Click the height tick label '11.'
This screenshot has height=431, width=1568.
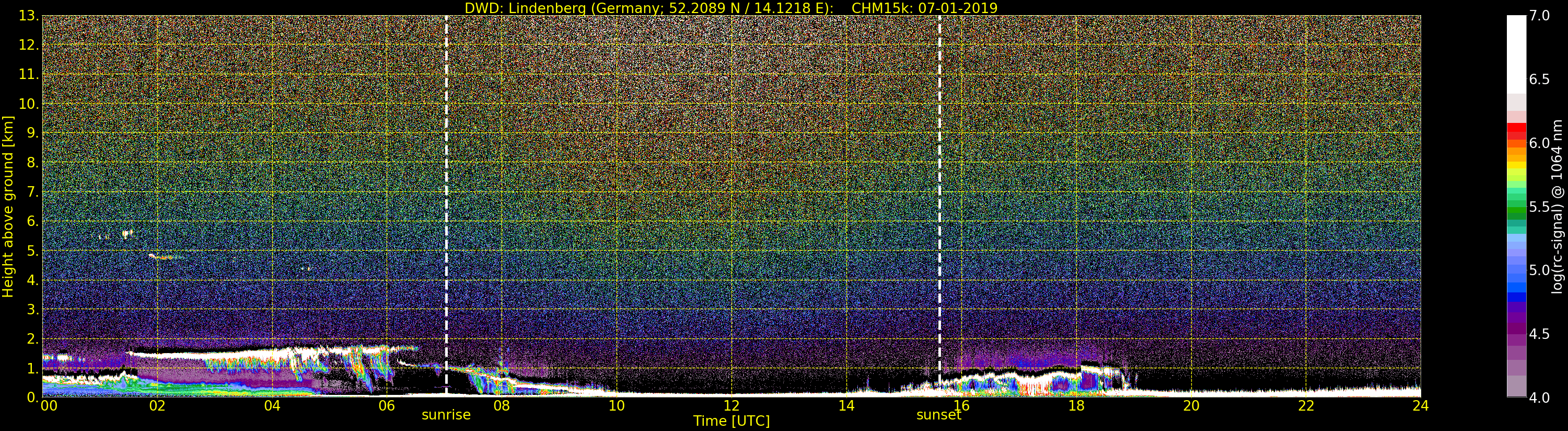coord(29,74)
